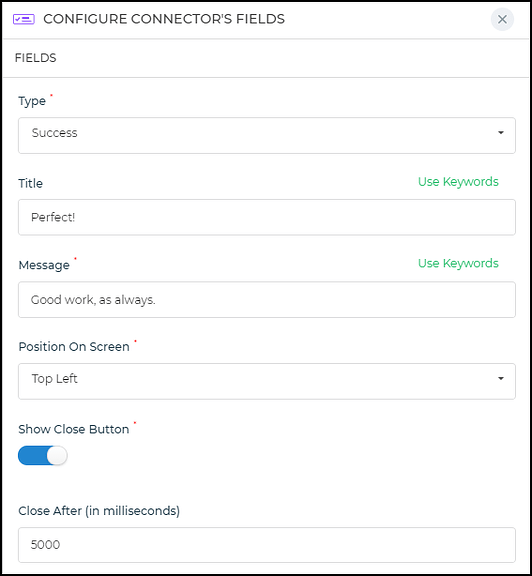Click the Top Left dropdown caret arrow
532x576 pixels.
500,378
